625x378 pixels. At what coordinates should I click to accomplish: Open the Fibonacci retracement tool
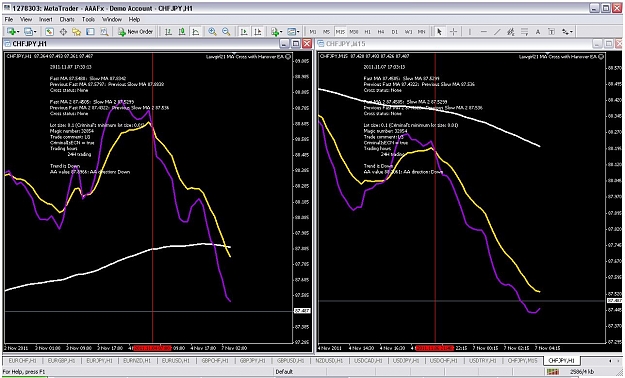[524, 32]
